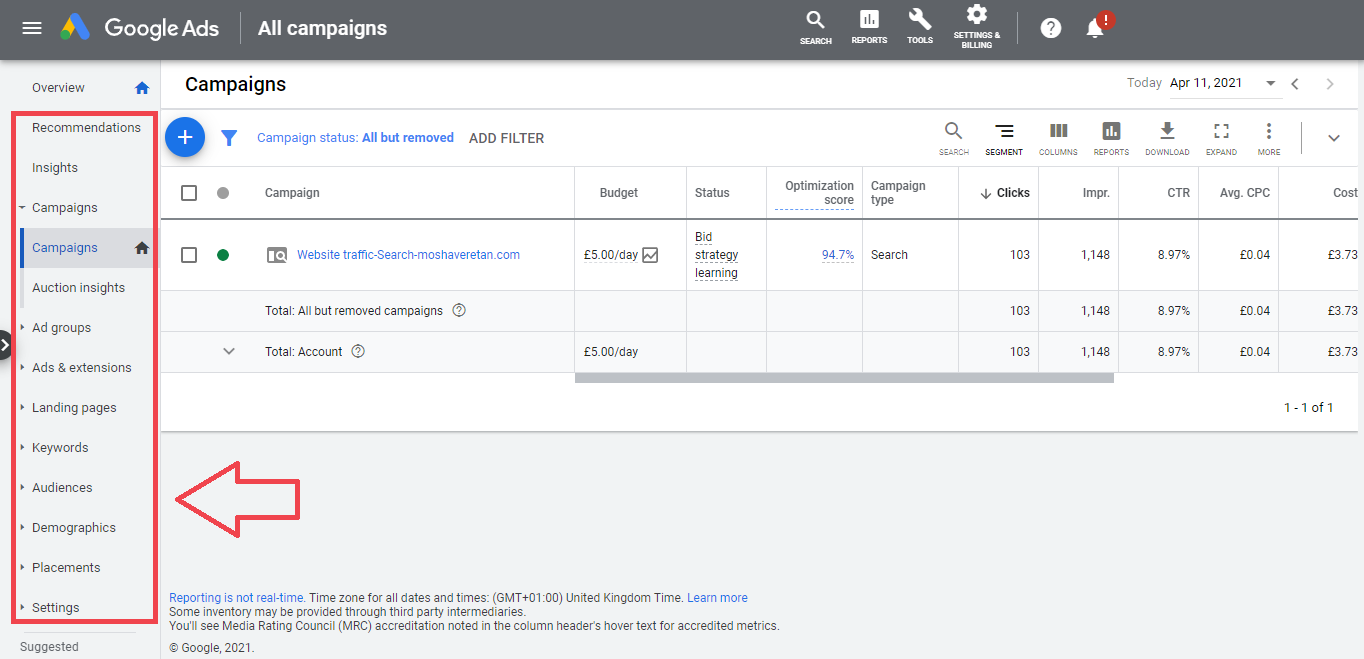Open Overview in sidebar
This screenshot has height=659, width=1364.
(x=58, y=88)
